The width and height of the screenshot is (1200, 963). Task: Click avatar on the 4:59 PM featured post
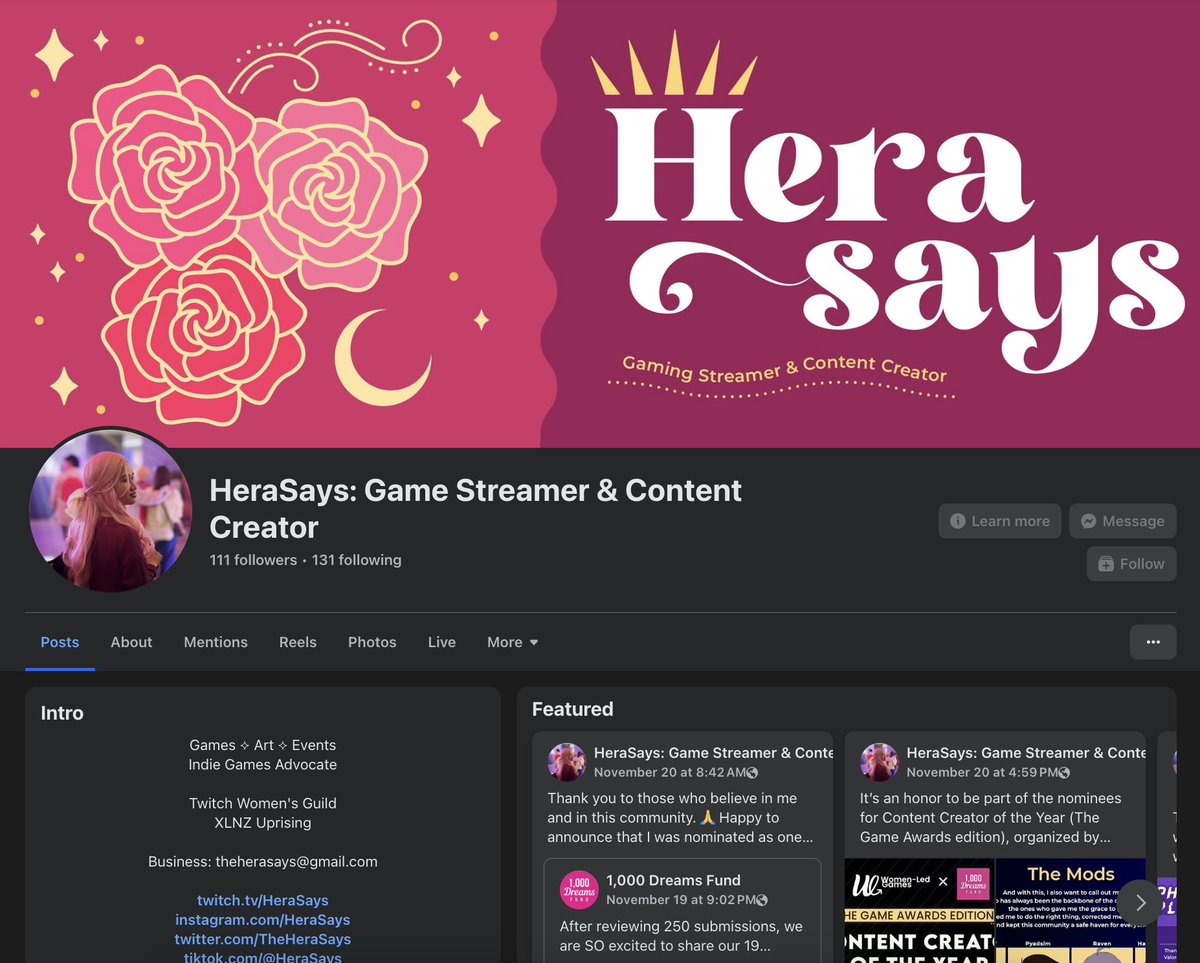880,762
